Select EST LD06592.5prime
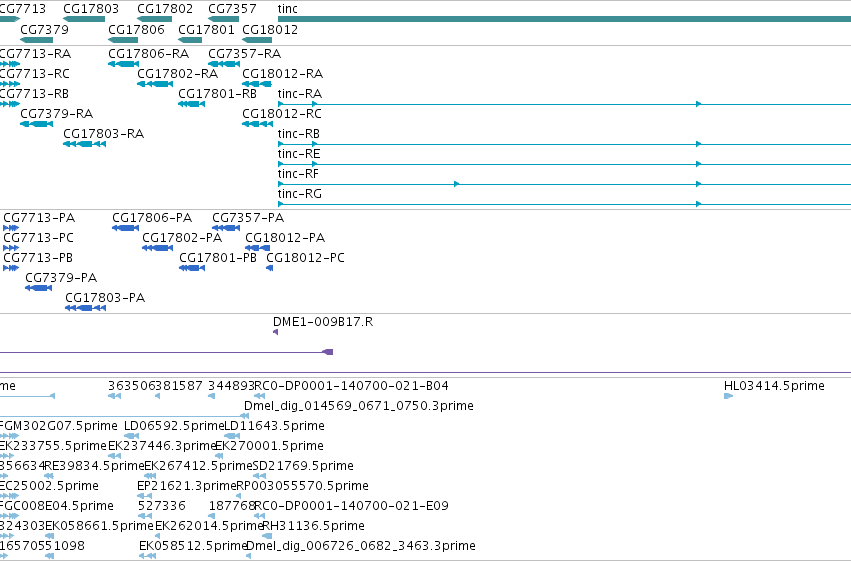The height and width of the screenshot is (561, 851). pos(174,426)
